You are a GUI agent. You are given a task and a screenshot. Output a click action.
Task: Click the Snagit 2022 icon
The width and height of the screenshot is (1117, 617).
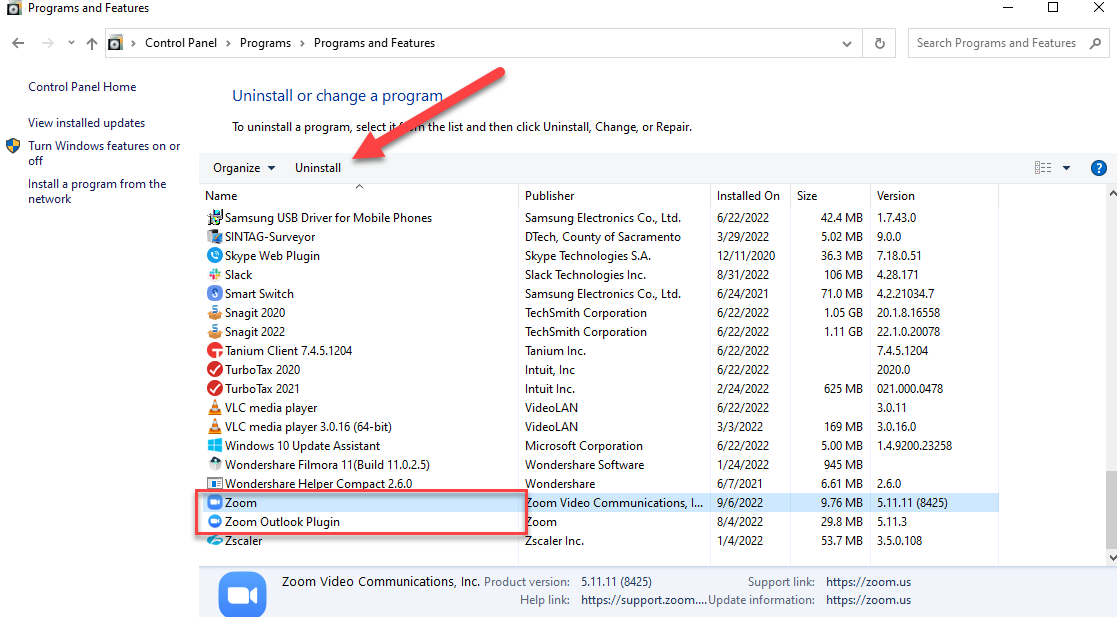click(x=214, y=331)
